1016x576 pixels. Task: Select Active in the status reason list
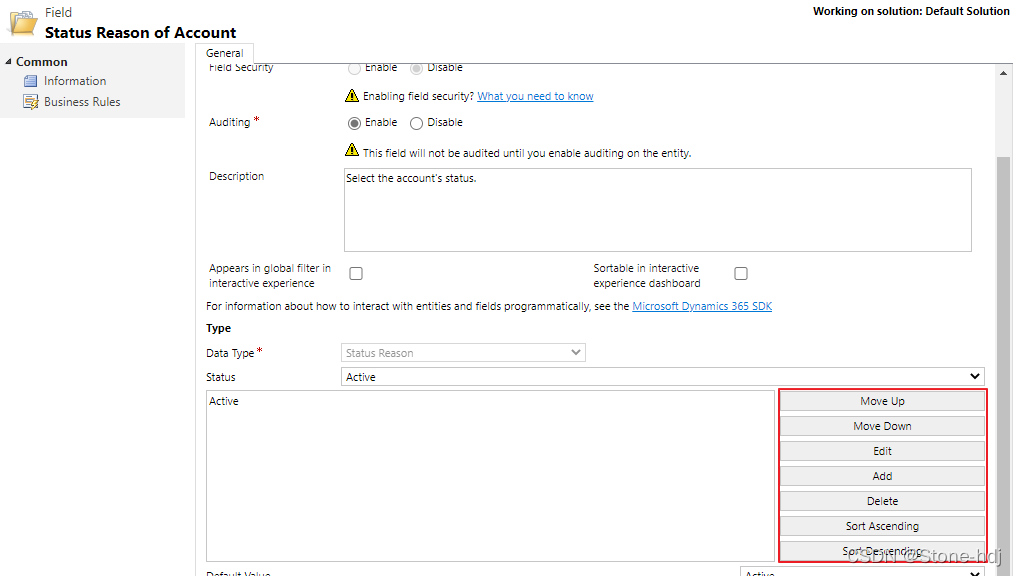point(221,401)
